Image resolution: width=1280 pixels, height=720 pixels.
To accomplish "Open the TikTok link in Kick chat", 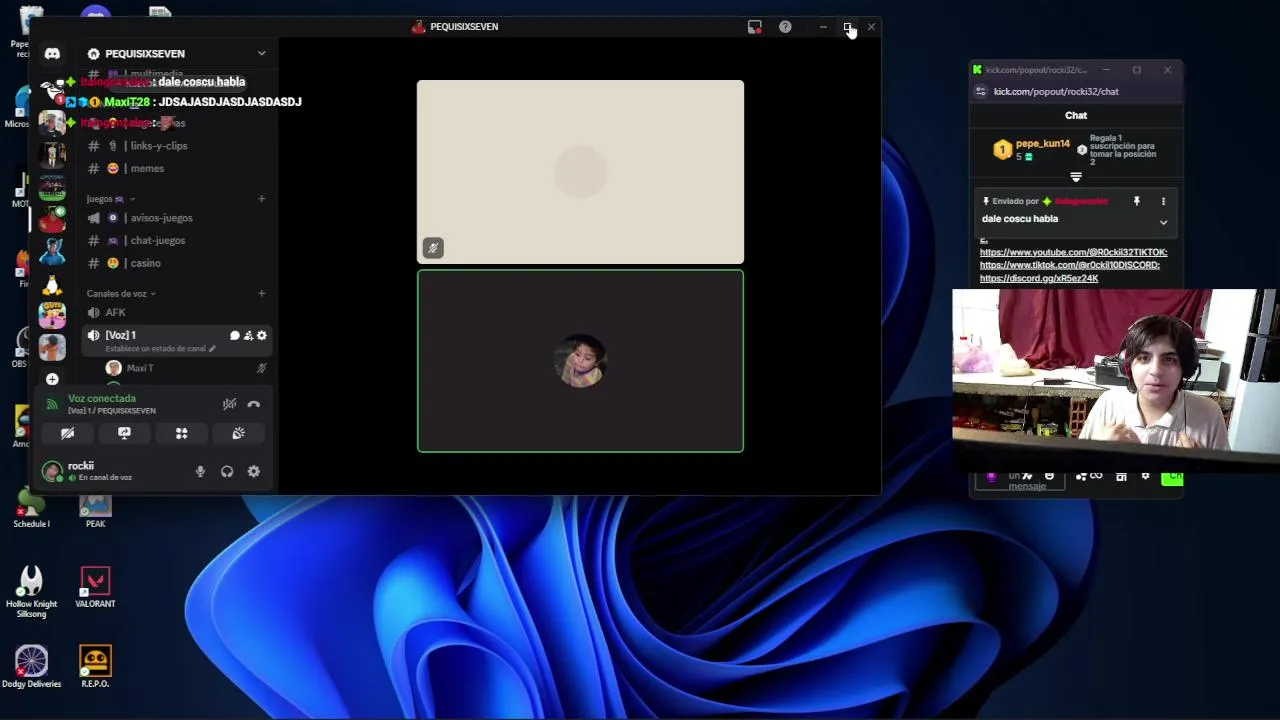I will 1069,265.
